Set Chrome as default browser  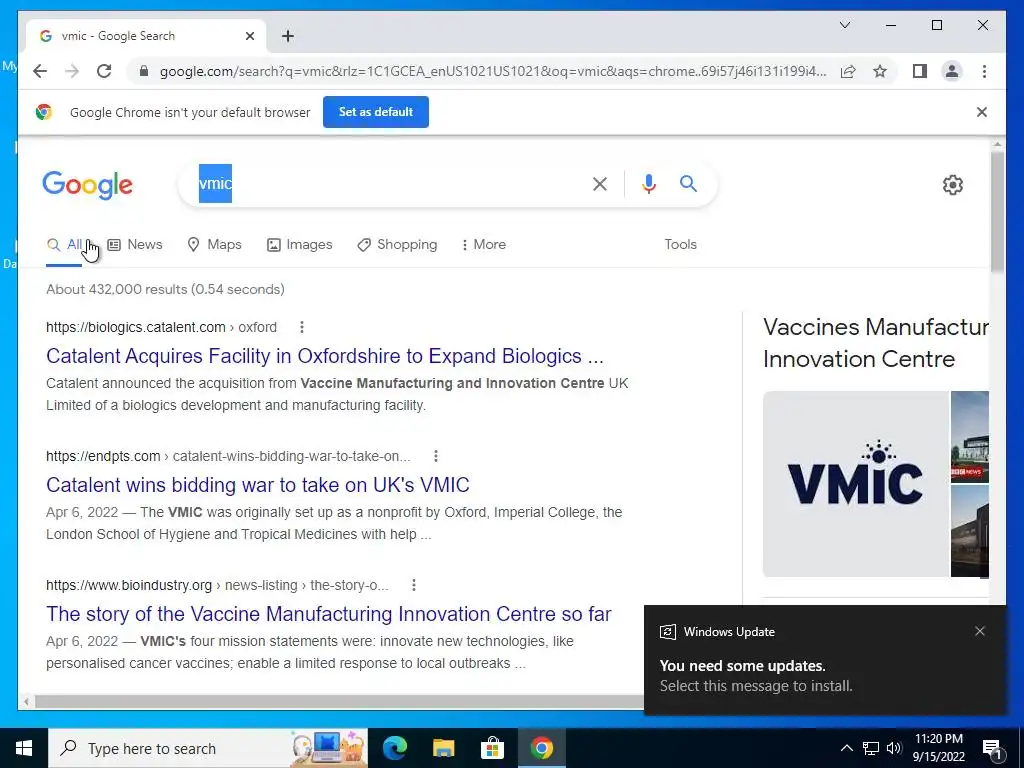point(376,112)
